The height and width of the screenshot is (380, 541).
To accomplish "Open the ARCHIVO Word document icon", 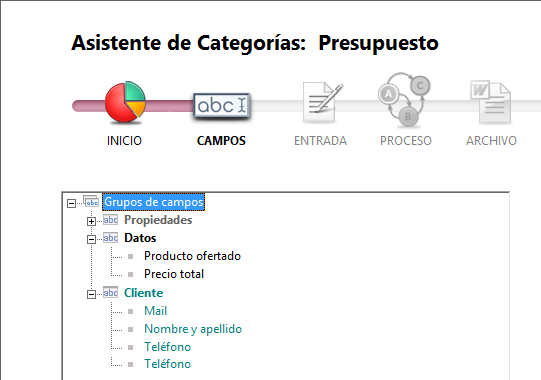I will [490, 101].
